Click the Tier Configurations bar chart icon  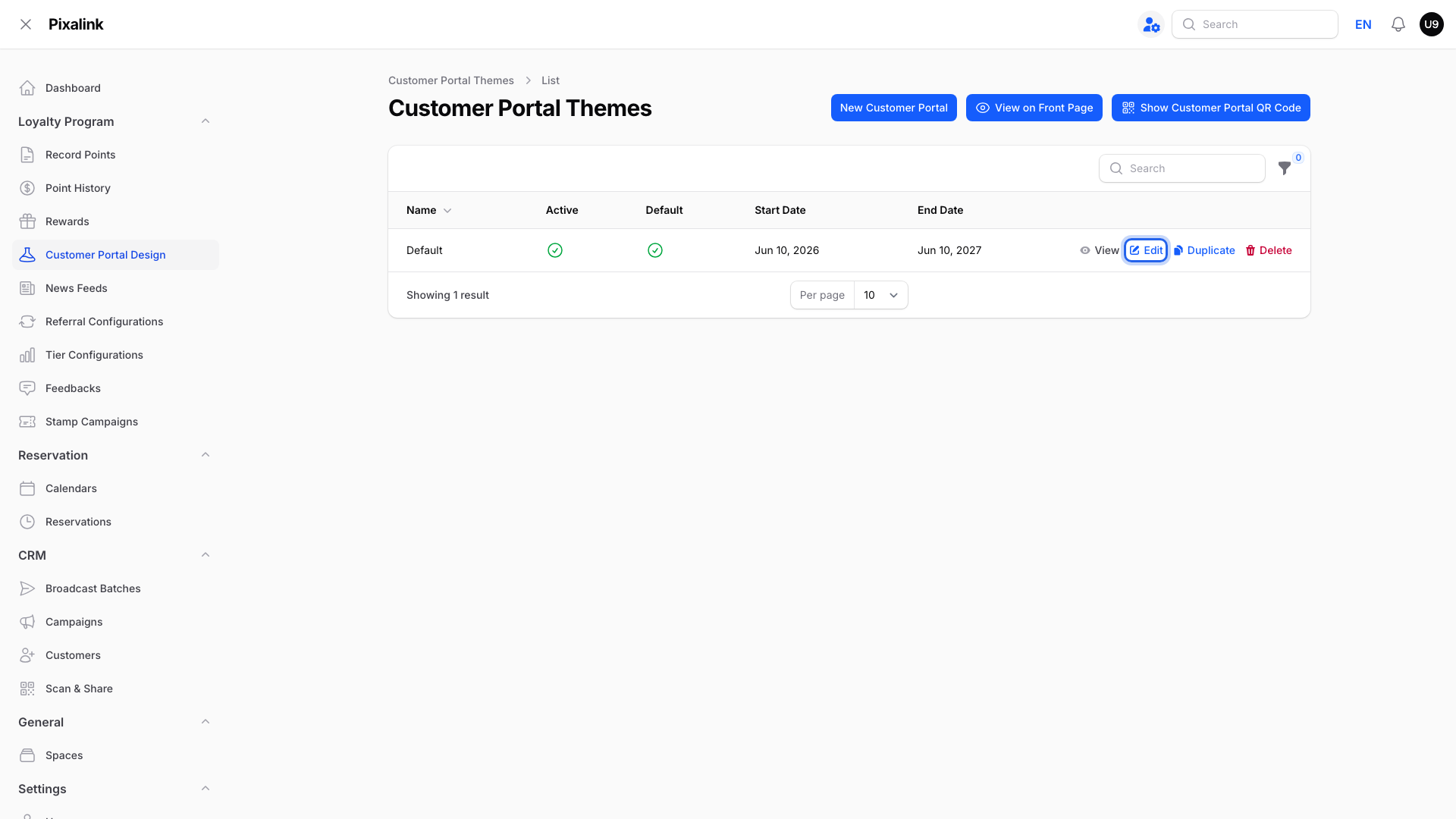27,355
